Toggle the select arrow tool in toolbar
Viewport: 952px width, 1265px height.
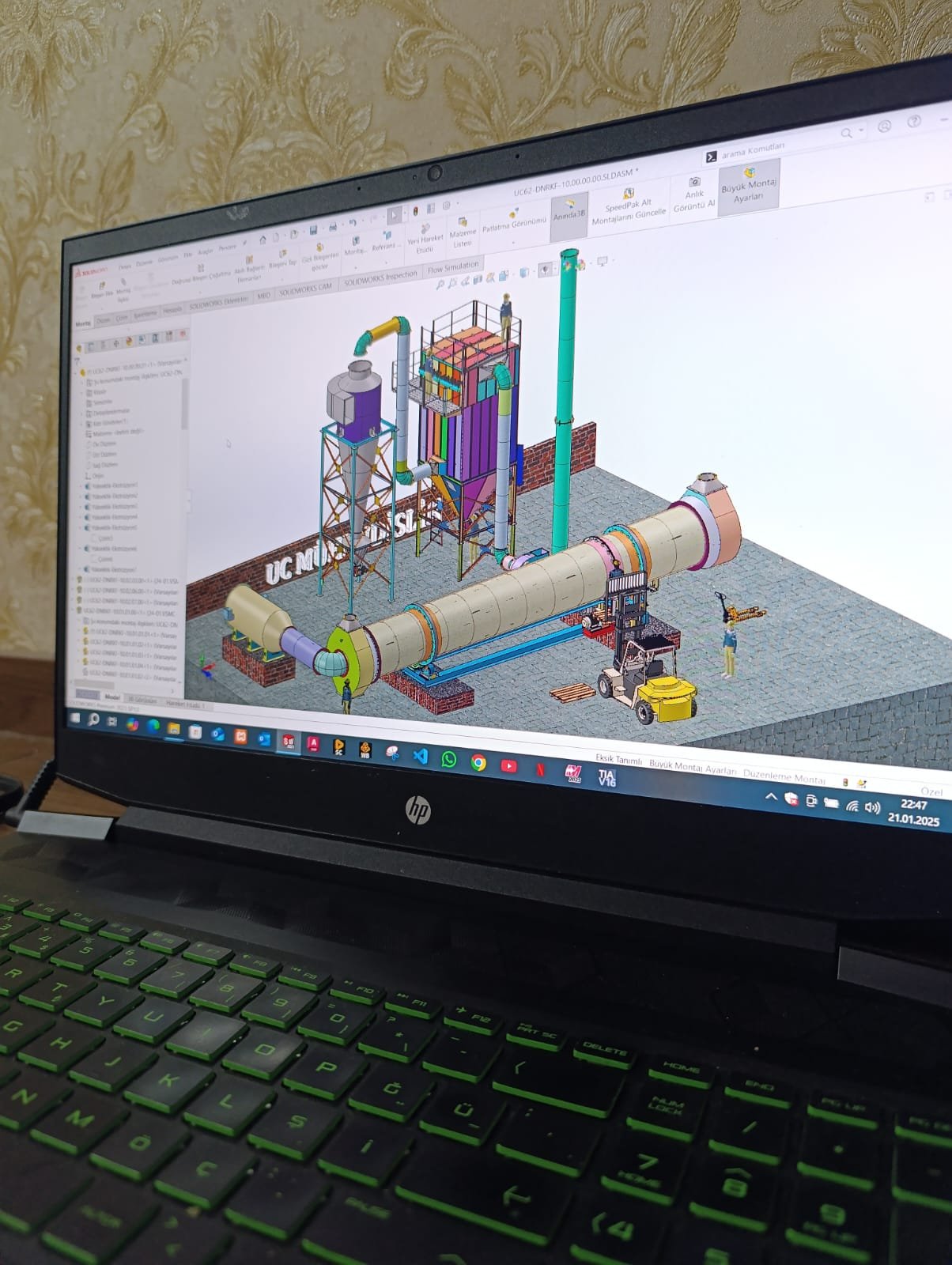pyautogui.click(x=395, y=216)
